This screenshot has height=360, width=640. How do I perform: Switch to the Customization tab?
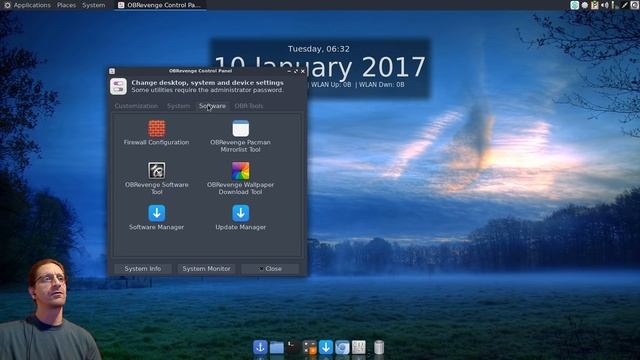pos(136,106)
